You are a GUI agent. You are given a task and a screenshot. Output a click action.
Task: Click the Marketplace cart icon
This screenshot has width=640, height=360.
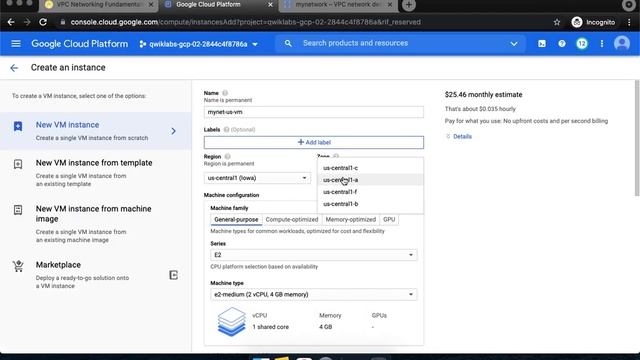pyautogui.click(x=18, y=266)
